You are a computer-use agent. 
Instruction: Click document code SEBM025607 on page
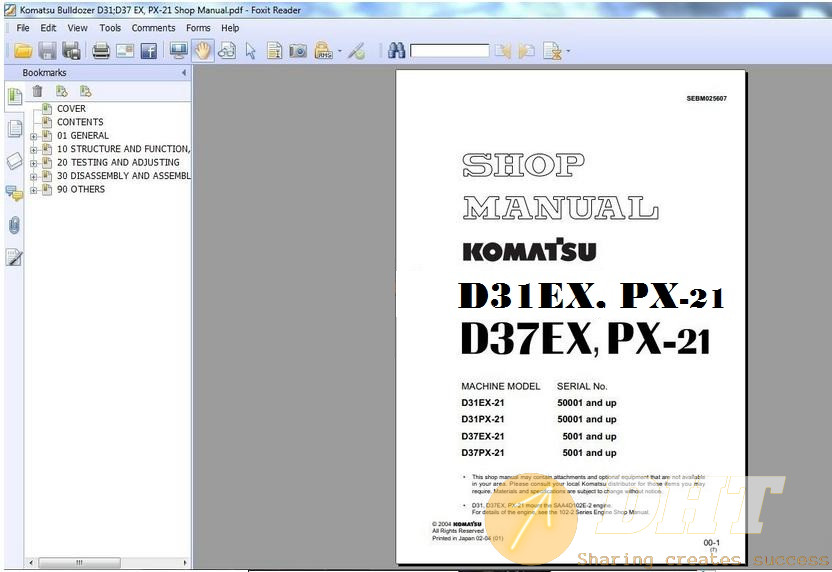[706, 99]
